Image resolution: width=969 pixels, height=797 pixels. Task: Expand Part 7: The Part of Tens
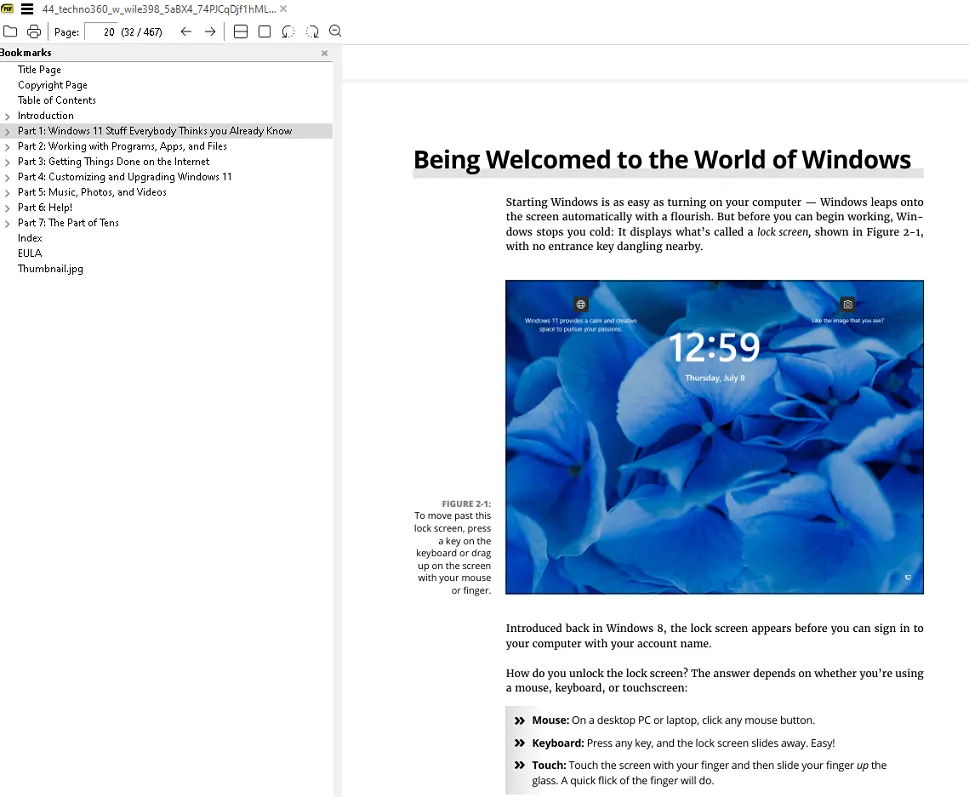point(7,223)
